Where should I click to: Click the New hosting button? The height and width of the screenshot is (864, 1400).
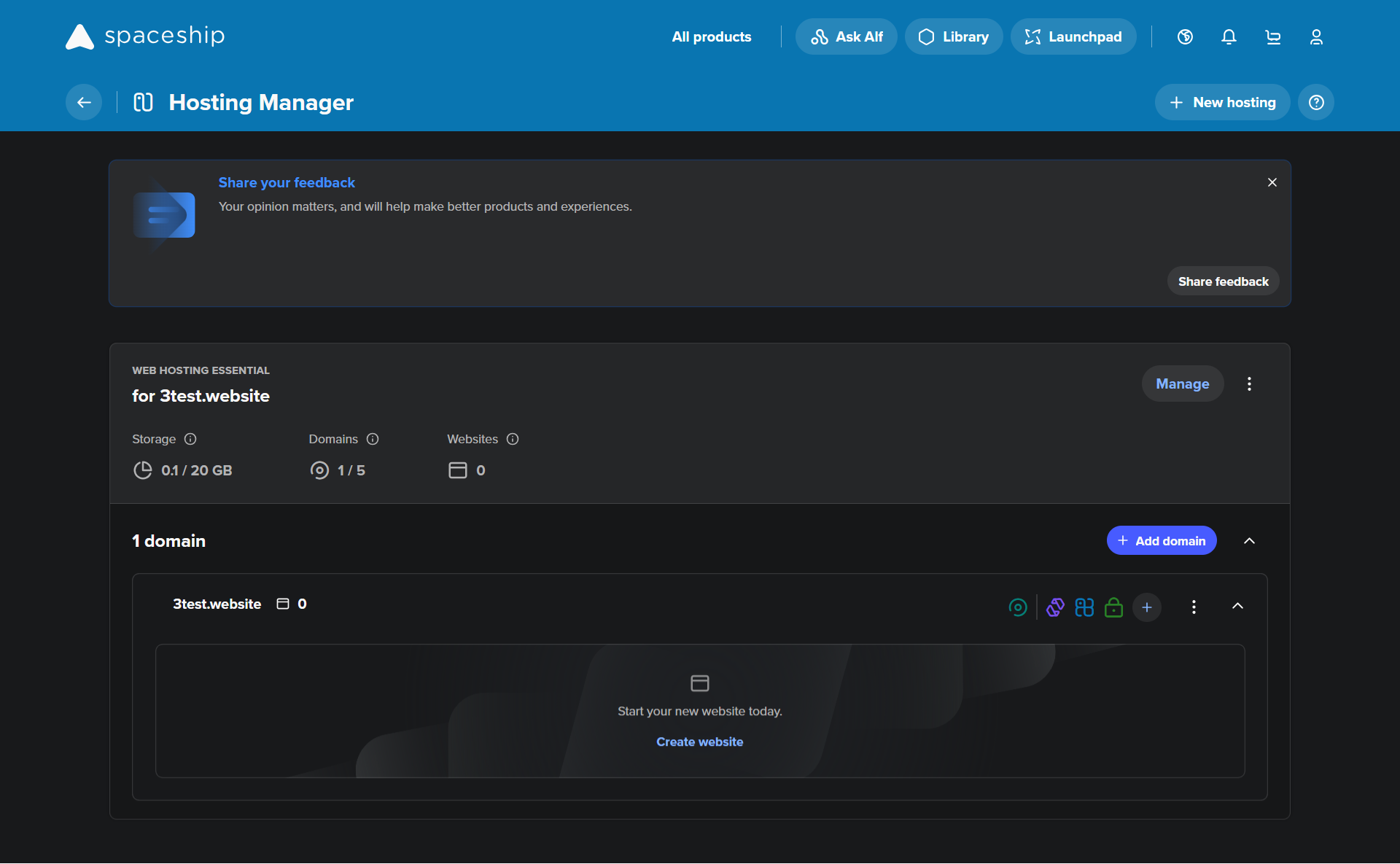pos(1223,102)
